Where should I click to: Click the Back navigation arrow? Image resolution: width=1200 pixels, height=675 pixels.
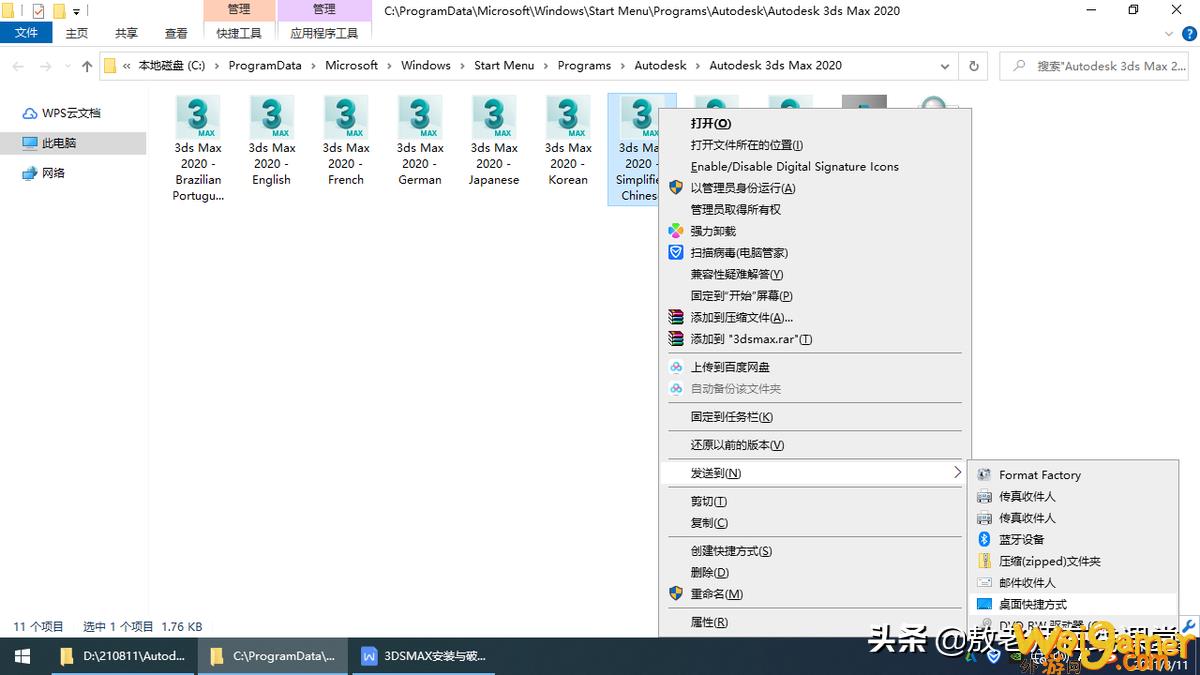click(18, 66)
